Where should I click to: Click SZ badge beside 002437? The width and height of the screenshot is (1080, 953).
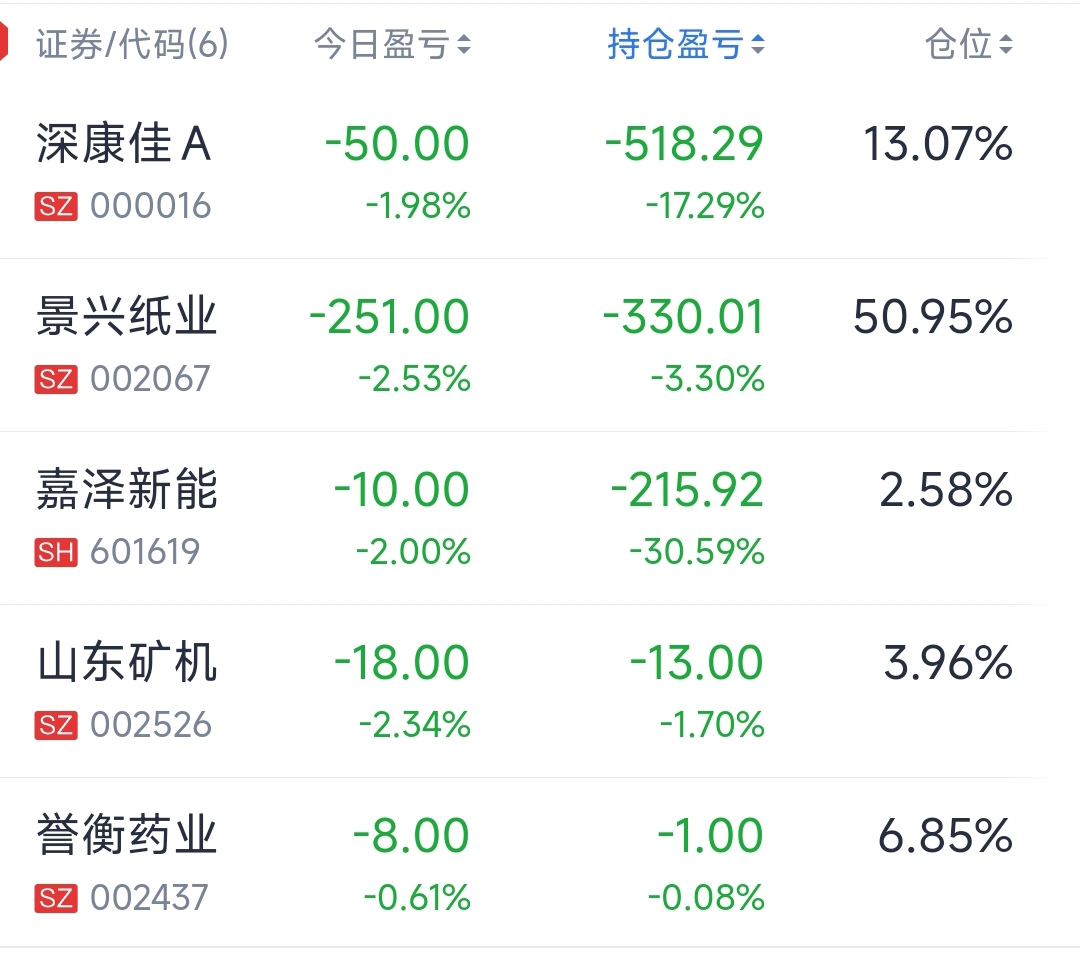(56, 898)
